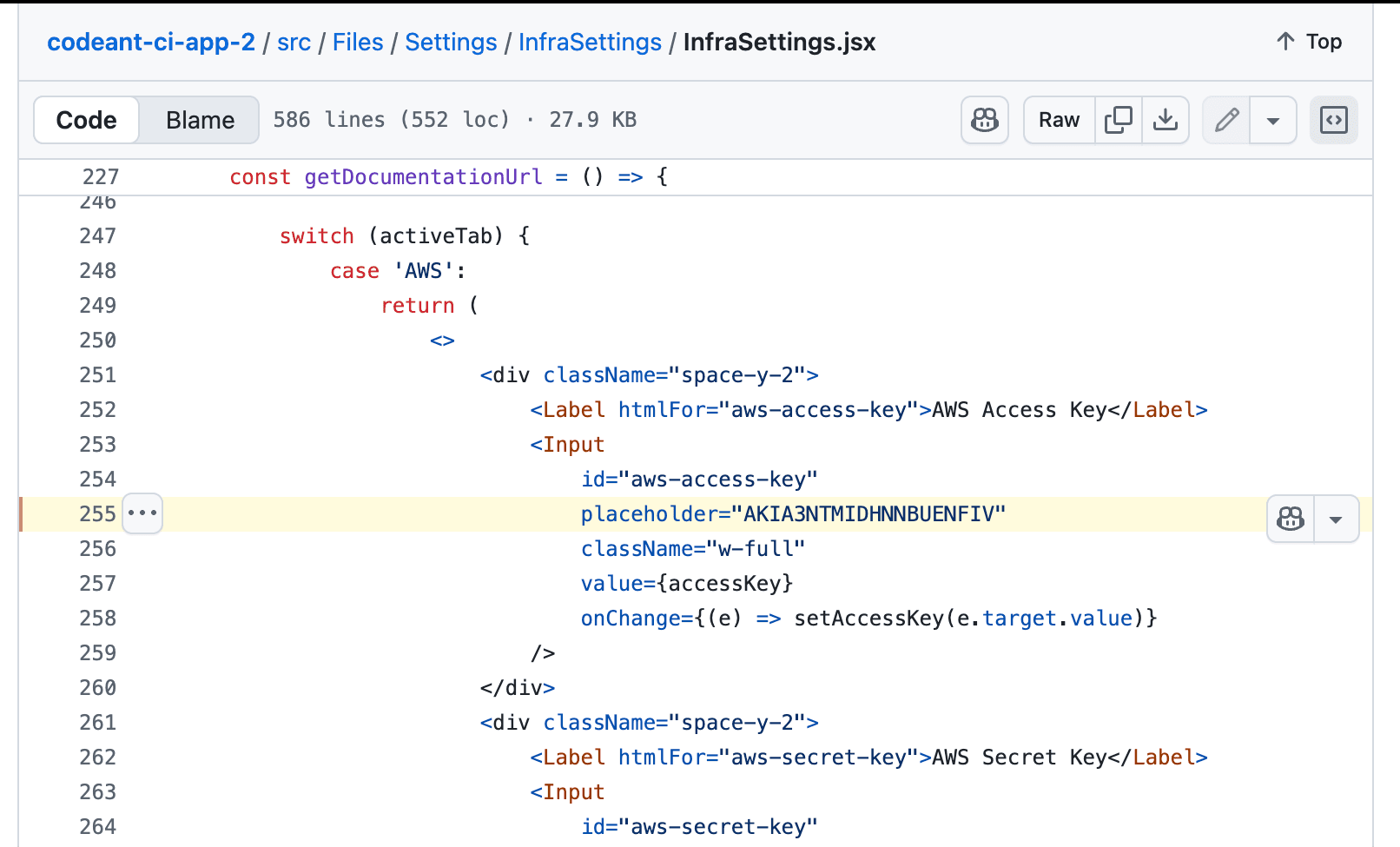This screenshot has width=1400, height=847.
Task: Jump to Top of file
Action: pos(1309,42)
